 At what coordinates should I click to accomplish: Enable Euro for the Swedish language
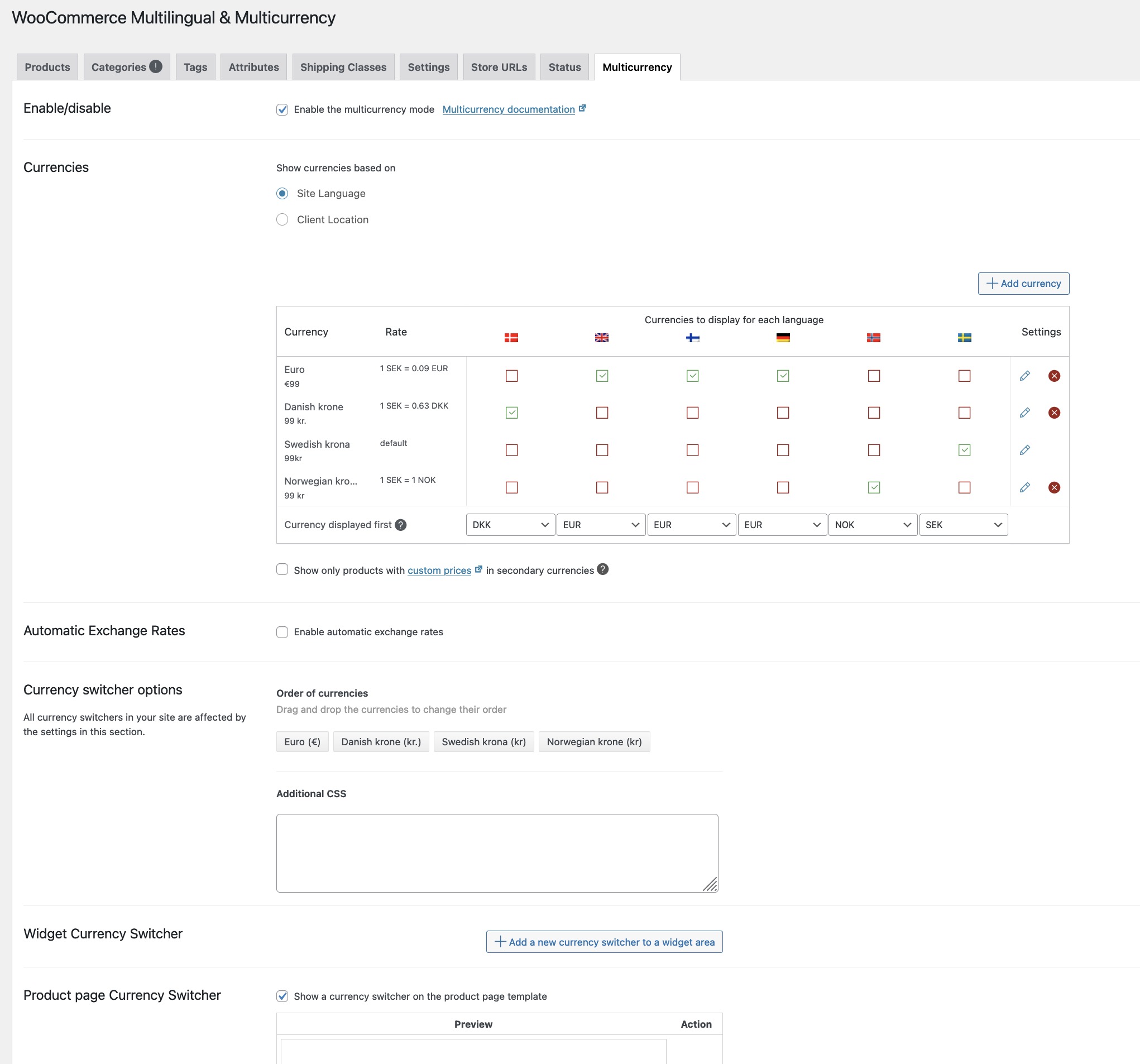[965, 376]
